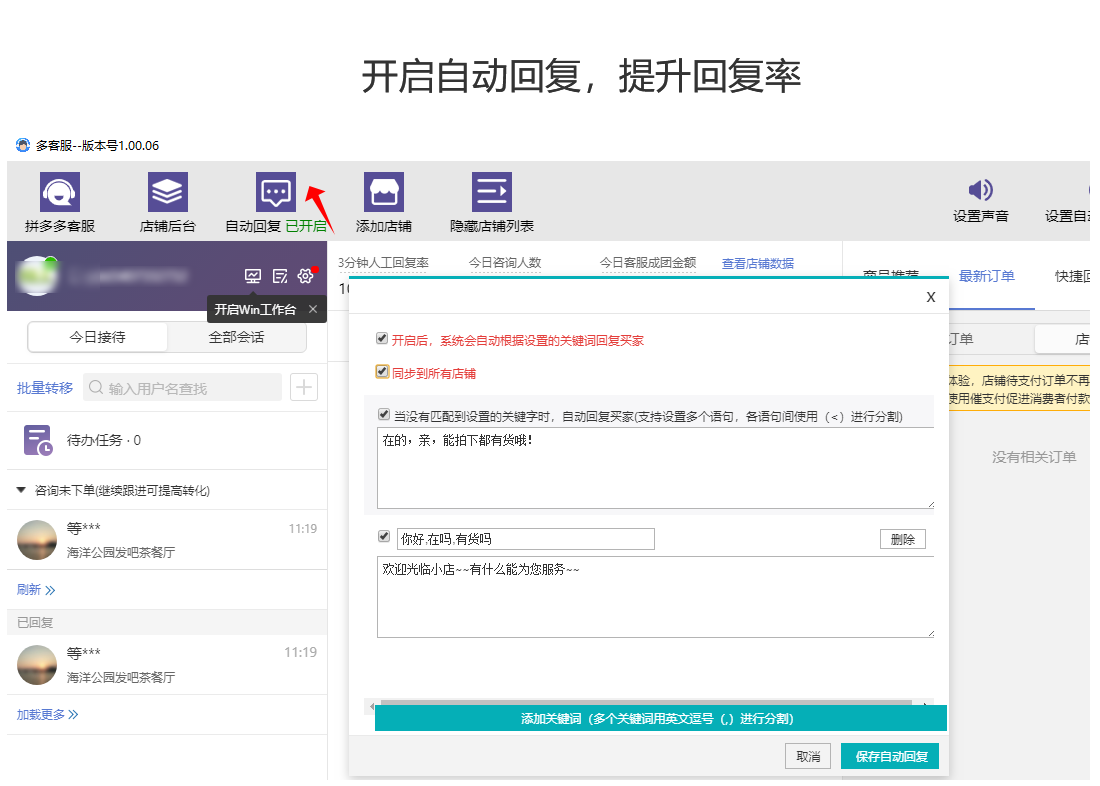Click the plus icon beside user search

coord(304,388)
